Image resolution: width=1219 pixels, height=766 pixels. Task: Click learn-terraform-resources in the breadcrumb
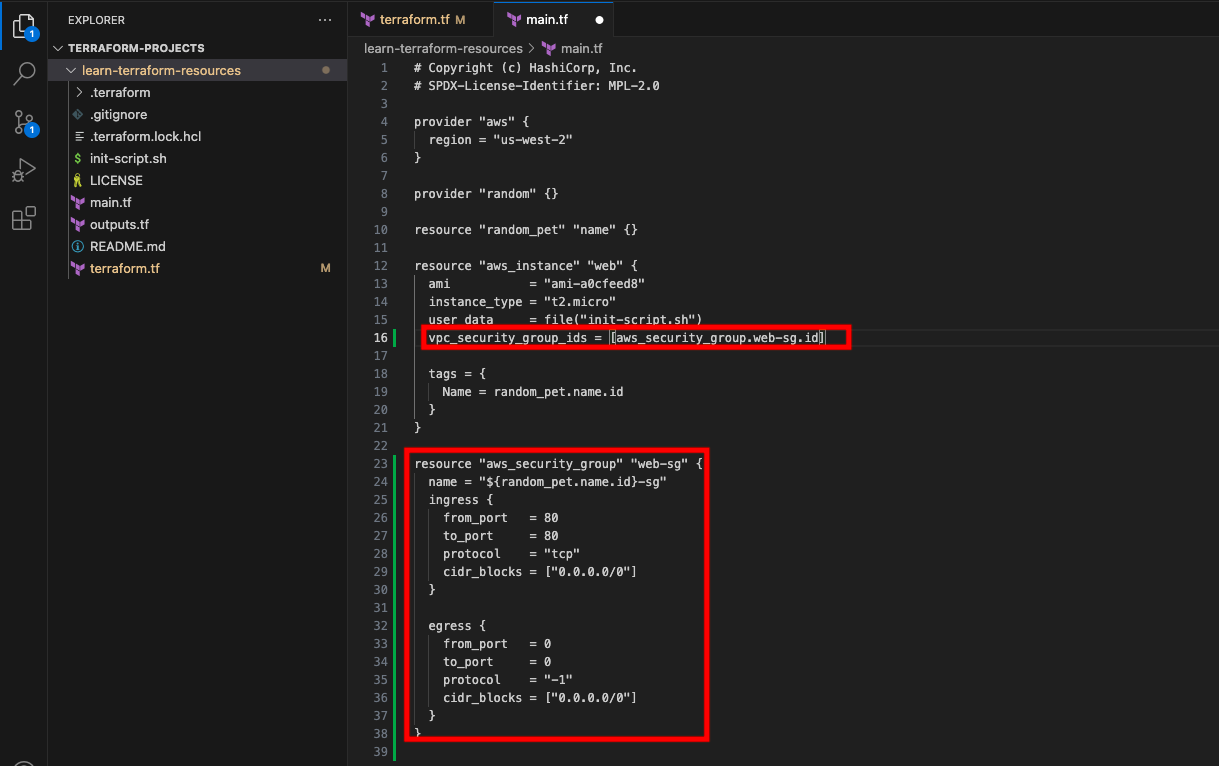click(443, 48)
